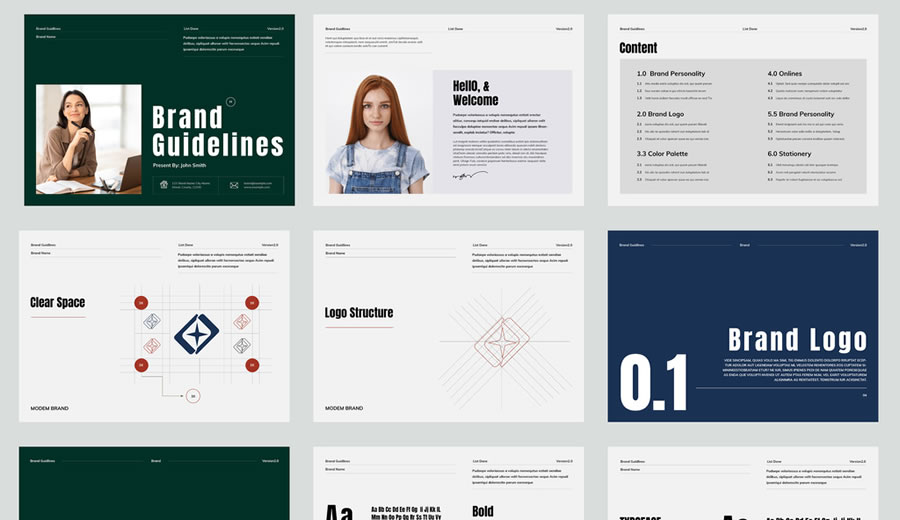Click the '5.5 Brand Personality' entry
The image size is (900, 520).
[801, 114]
